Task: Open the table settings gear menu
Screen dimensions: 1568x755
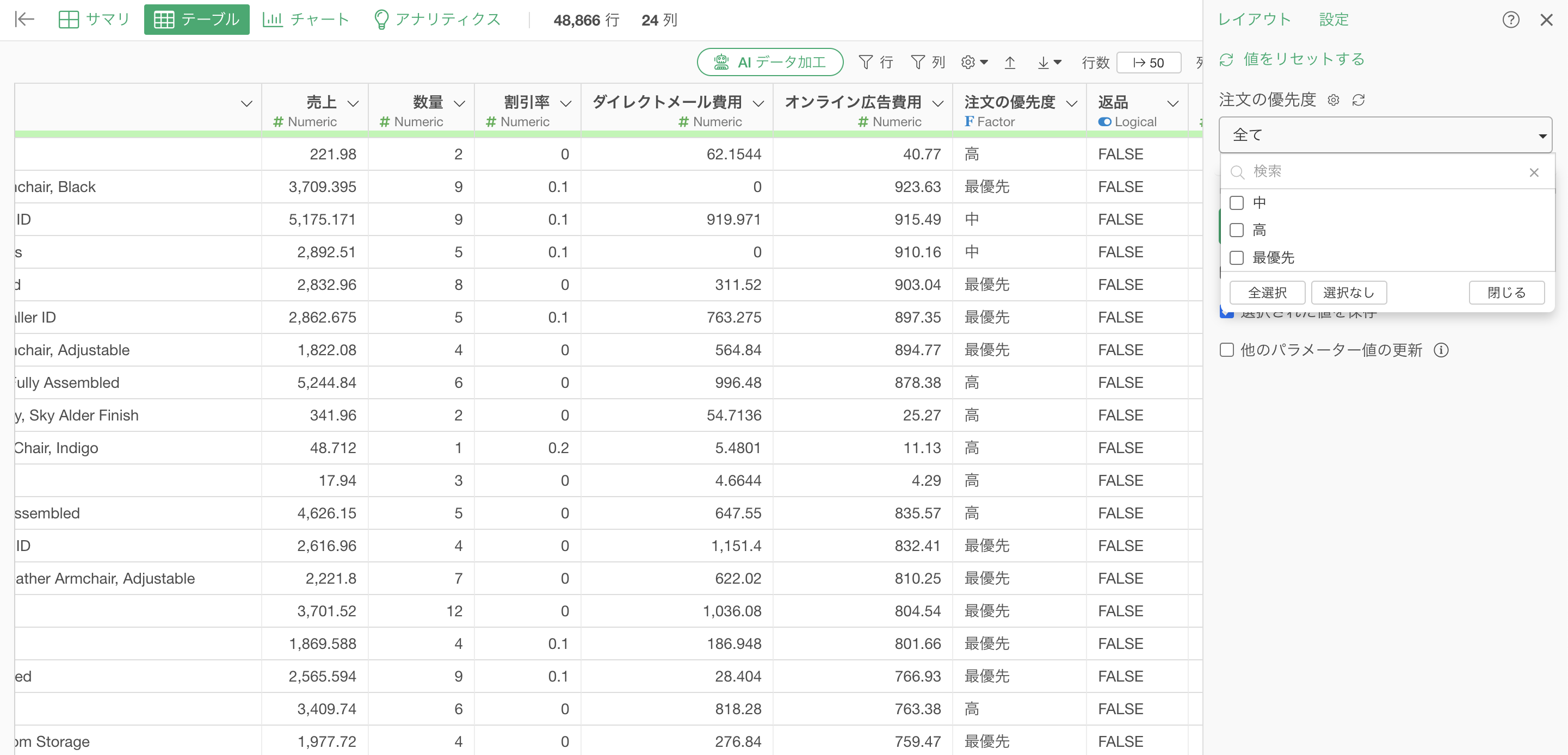Action: pos(974,62)
